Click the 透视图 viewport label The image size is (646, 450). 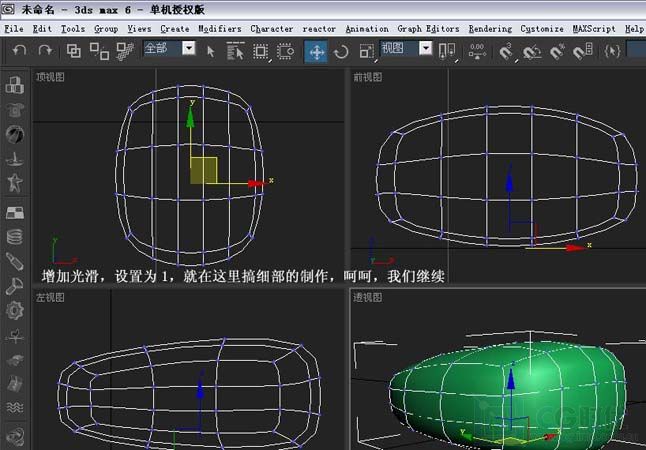367,297
